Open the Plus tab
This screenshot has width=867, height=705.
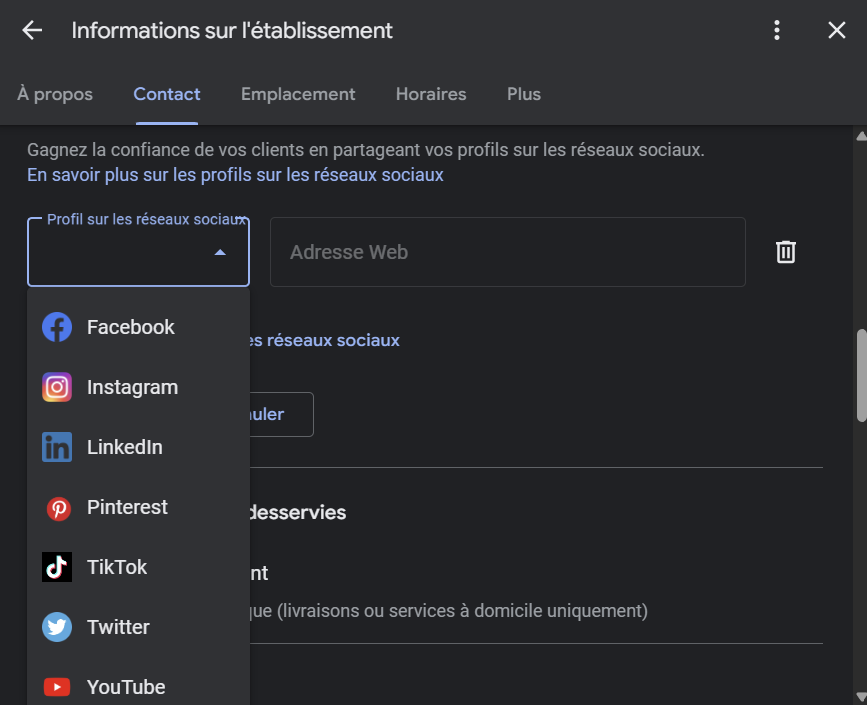pyautogui.click(x=523, y=94)
